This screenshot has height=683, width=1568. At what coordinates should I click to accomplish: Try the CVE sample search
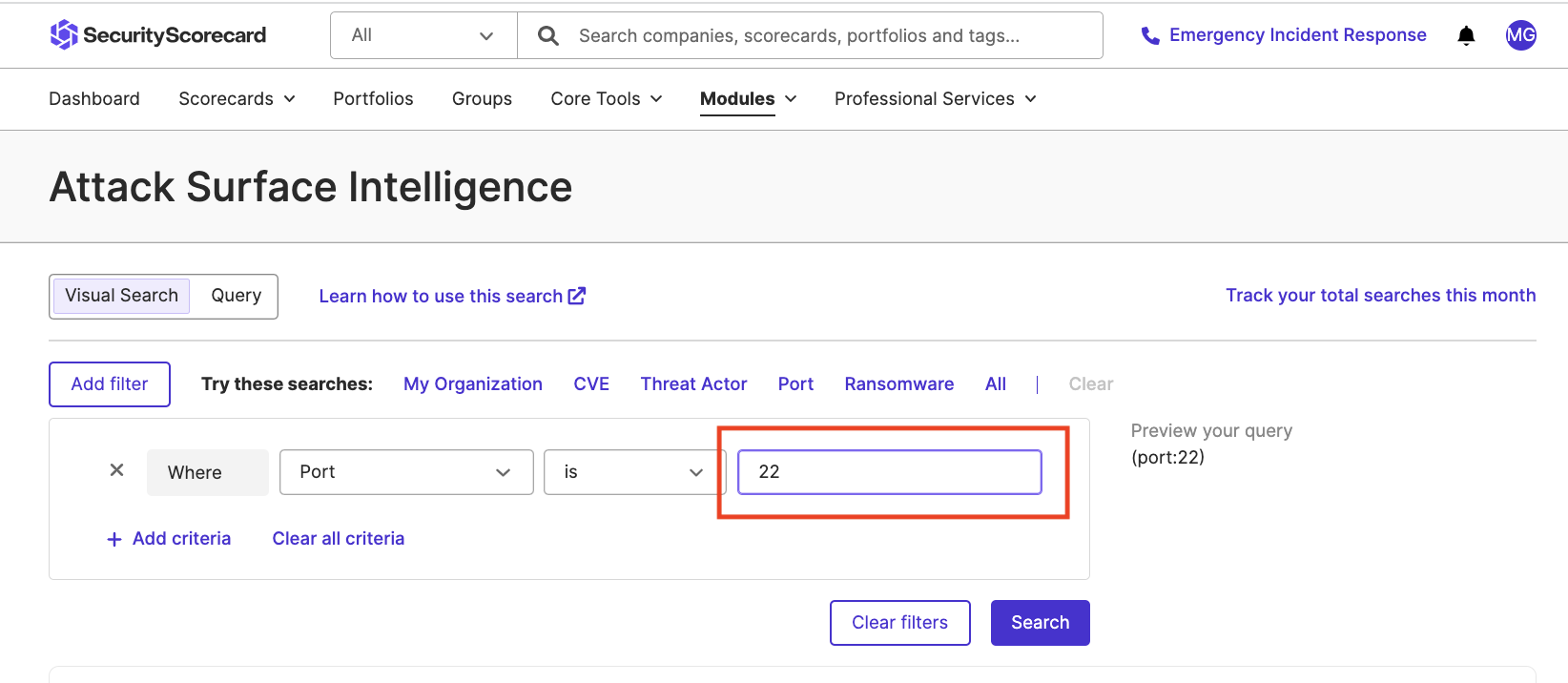coord(591,383)
